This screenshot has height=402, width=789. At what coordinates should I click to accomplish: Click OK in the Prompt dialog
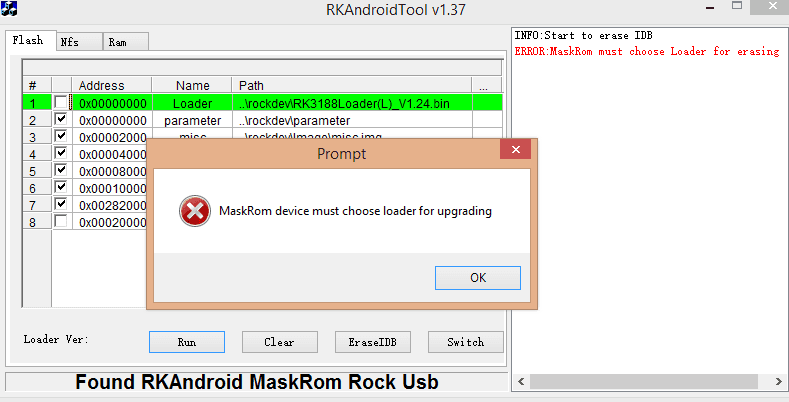click(x=478, y=278)
